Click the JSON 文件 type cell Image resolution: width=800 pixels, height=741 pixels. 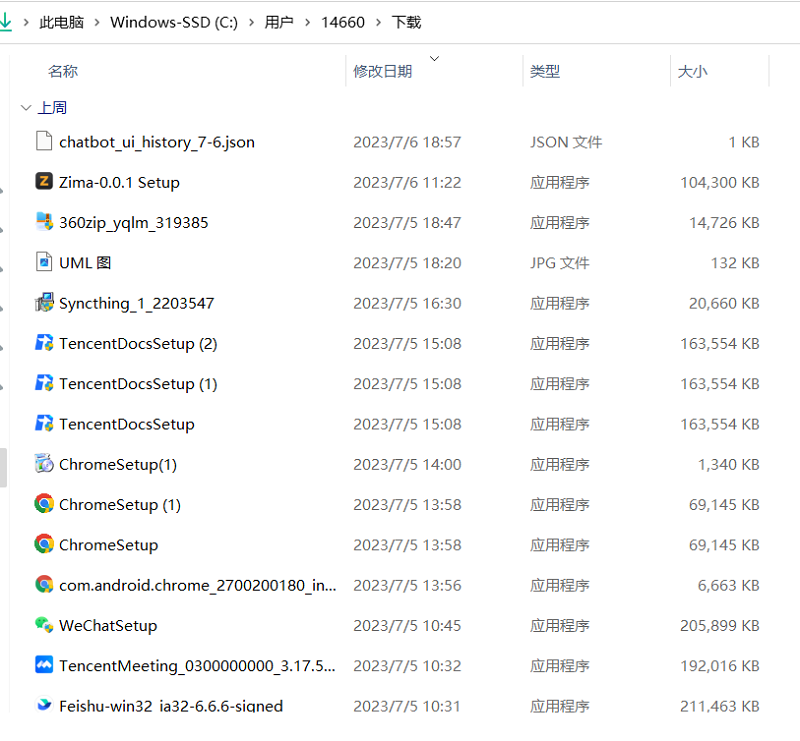566,142
